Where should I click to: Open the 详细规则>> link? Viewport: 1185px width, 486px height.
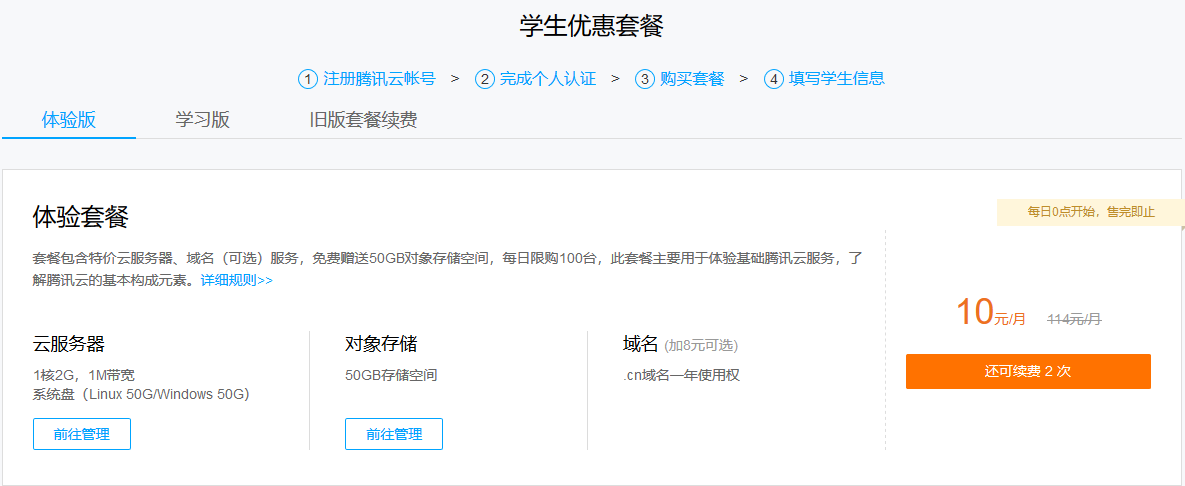(x=237, y=280)
